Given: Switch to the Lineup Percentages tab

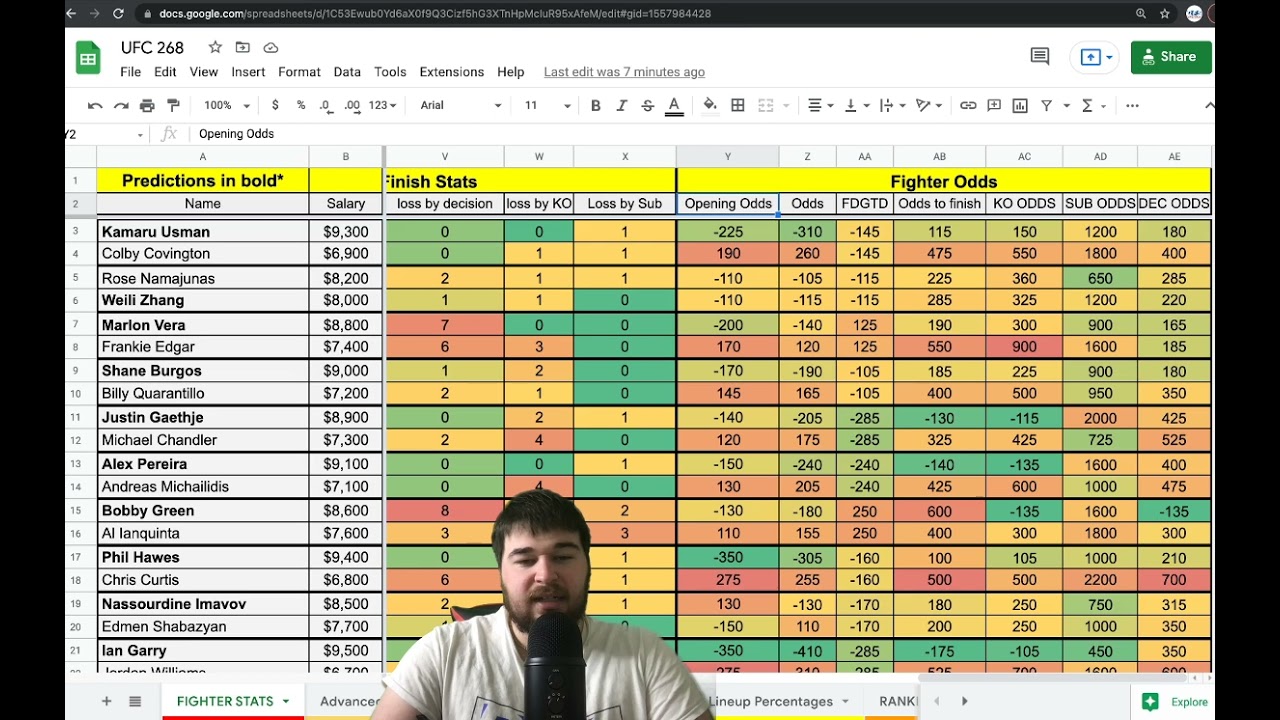Looking at the screenshot, I should pos(771,701).
